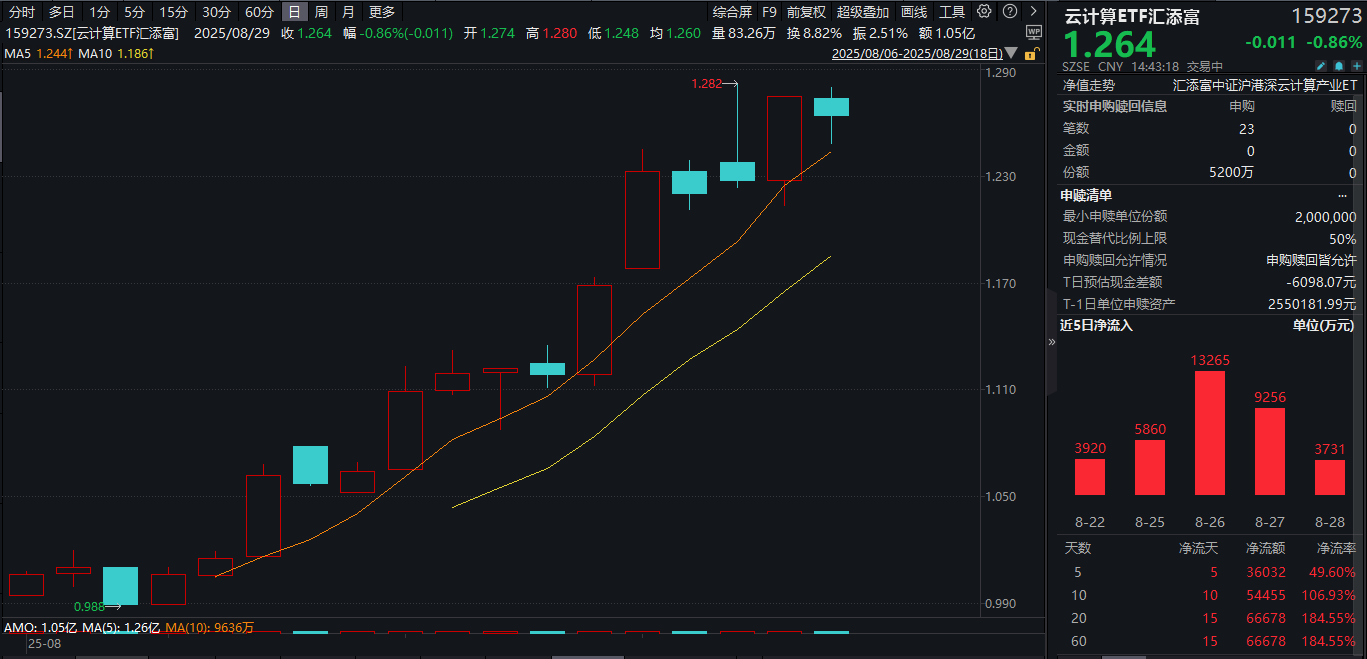Open the 工具 tools menu
The height and width of the screenshot is (659, 1367).
click(952, 12)
